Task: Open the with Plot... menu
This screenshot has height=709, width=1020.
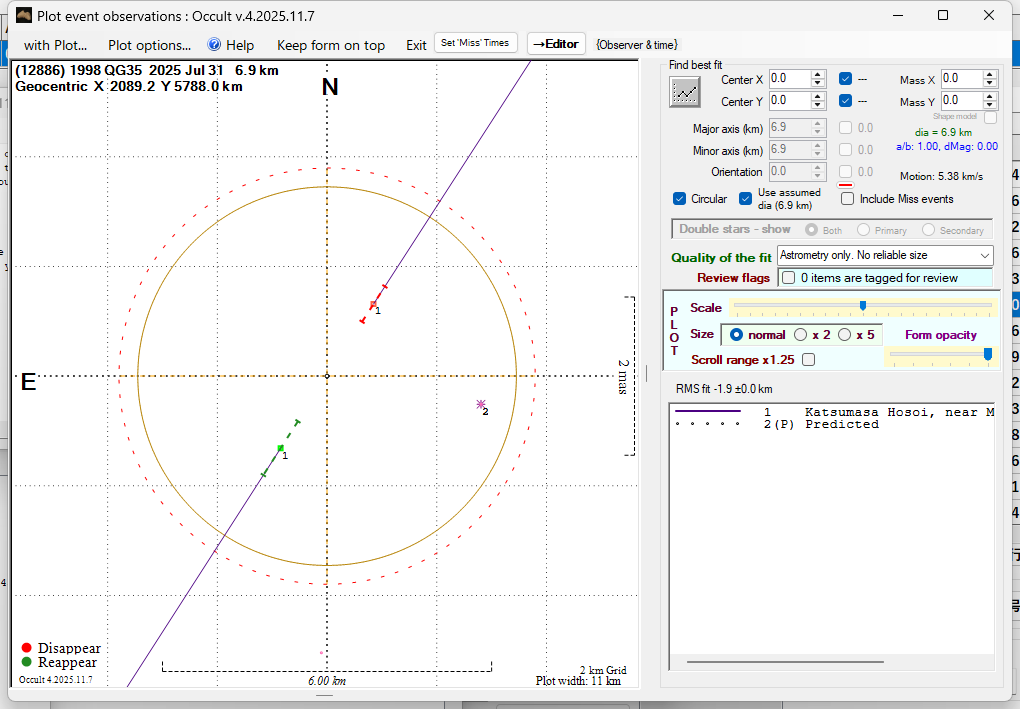Action: (55, 45)
